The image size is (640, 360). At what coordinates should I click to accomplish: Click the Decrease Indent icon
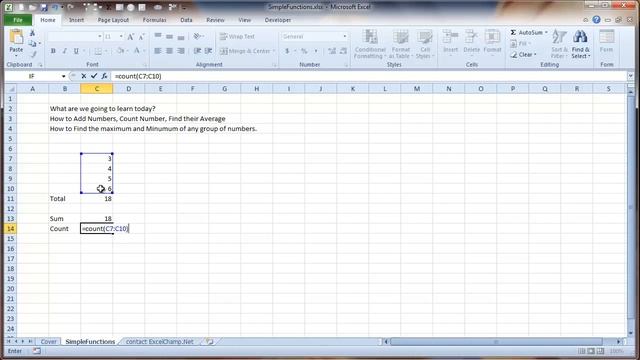(x=197, y=51)
